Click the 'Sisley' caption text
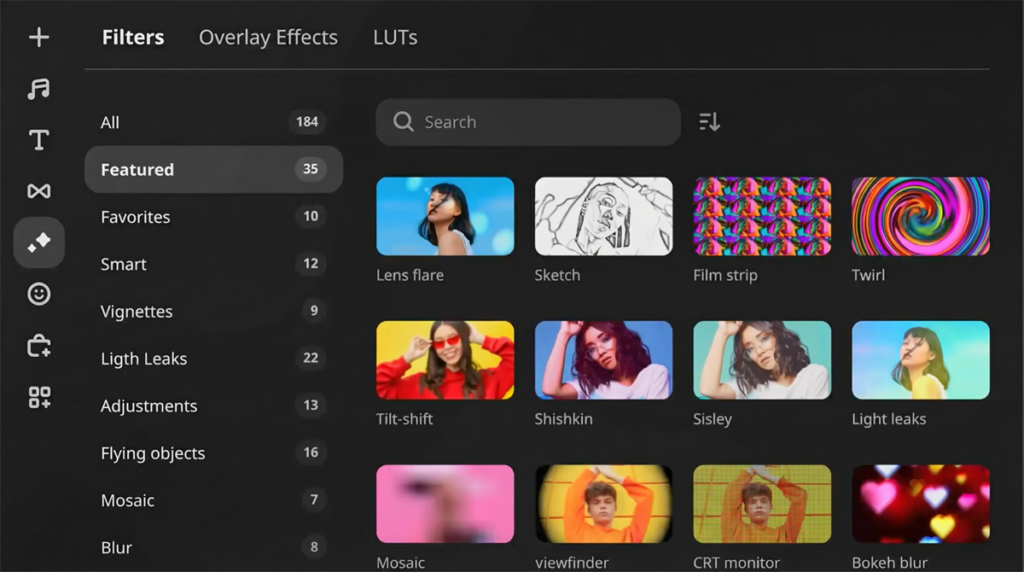 712,419
